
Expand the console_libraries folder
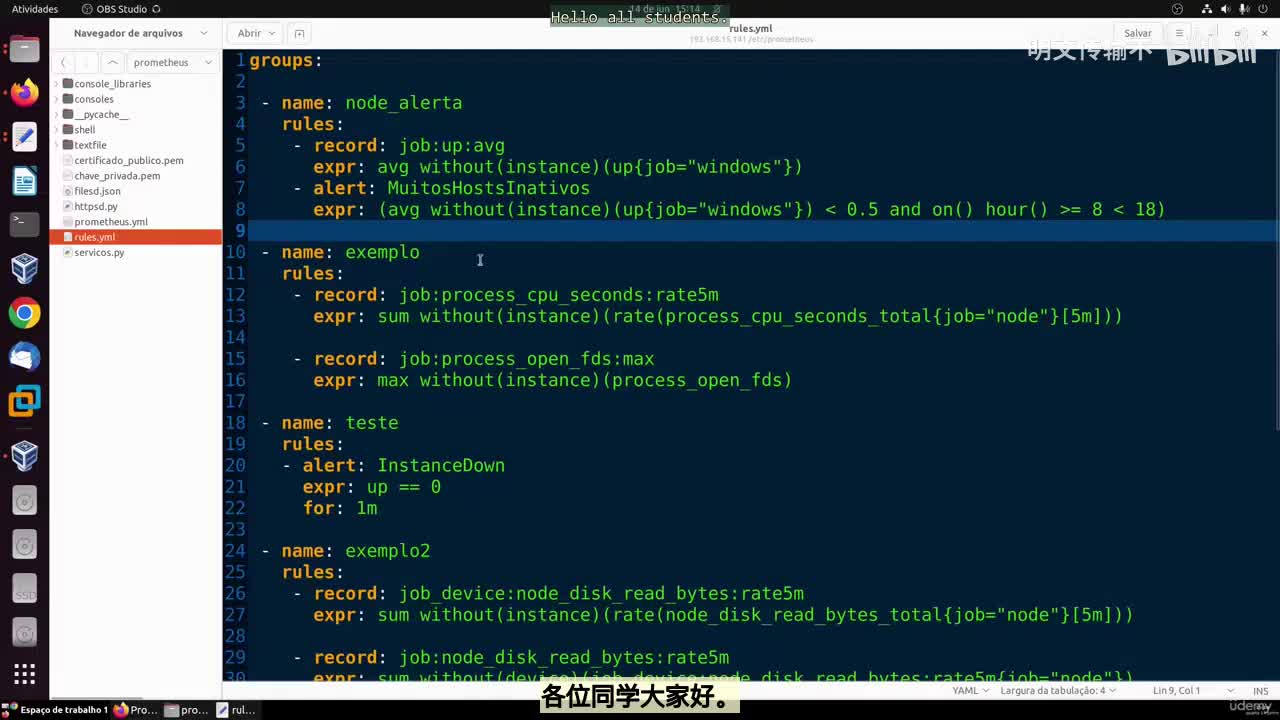pos(56,84)
